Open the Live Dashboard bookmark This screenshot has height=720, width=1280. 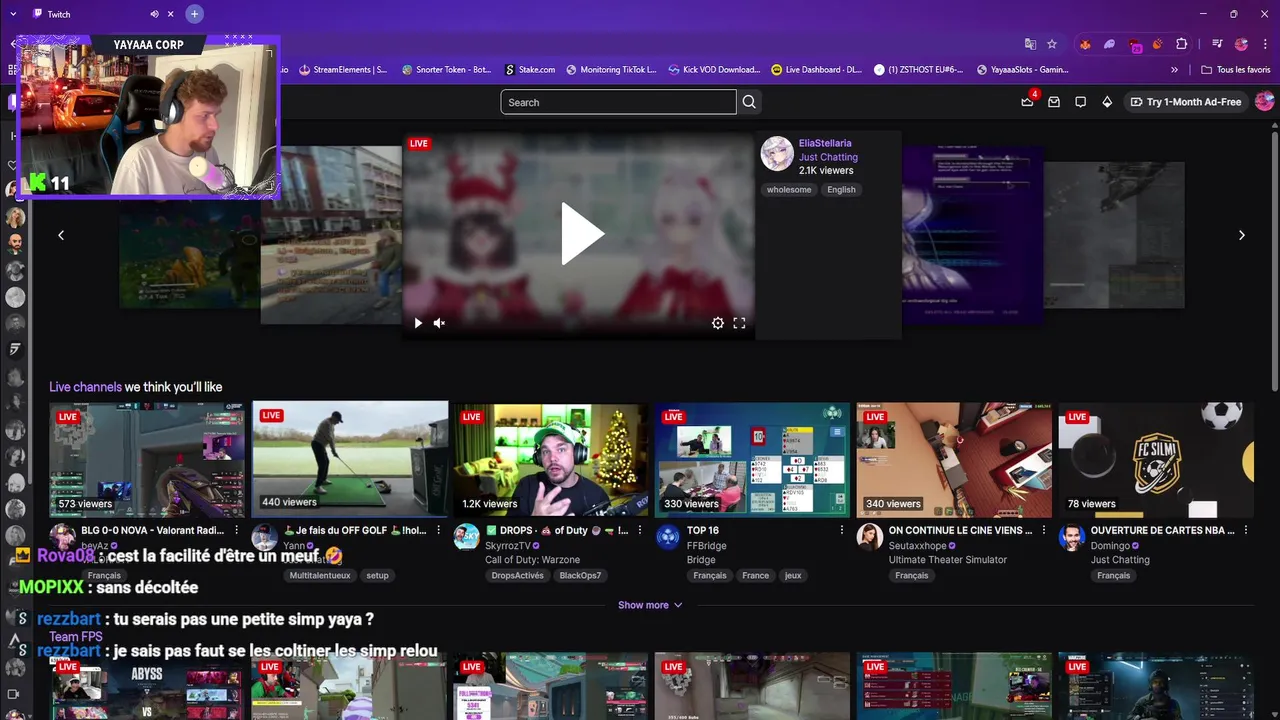point(817,70)
